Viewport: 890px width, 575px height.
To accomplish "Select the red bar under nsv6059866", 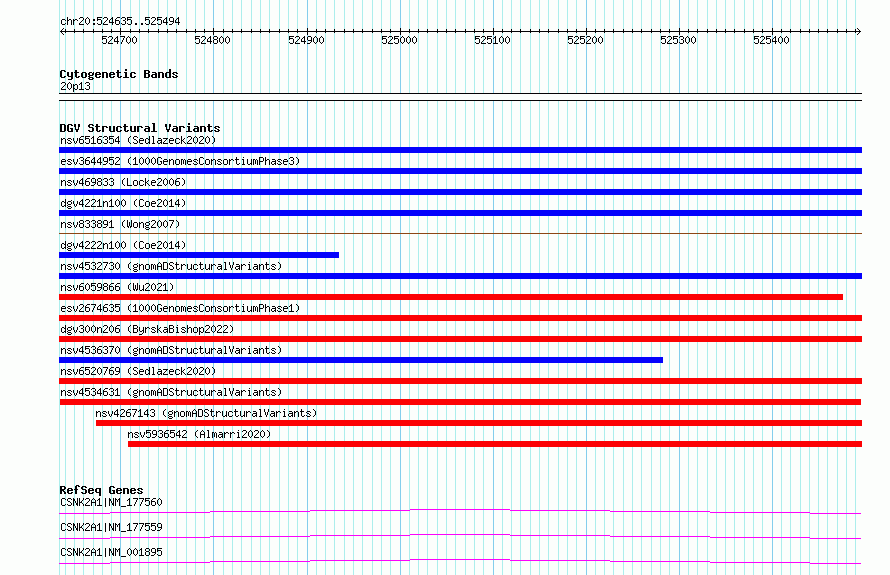I will click(451, 297).
